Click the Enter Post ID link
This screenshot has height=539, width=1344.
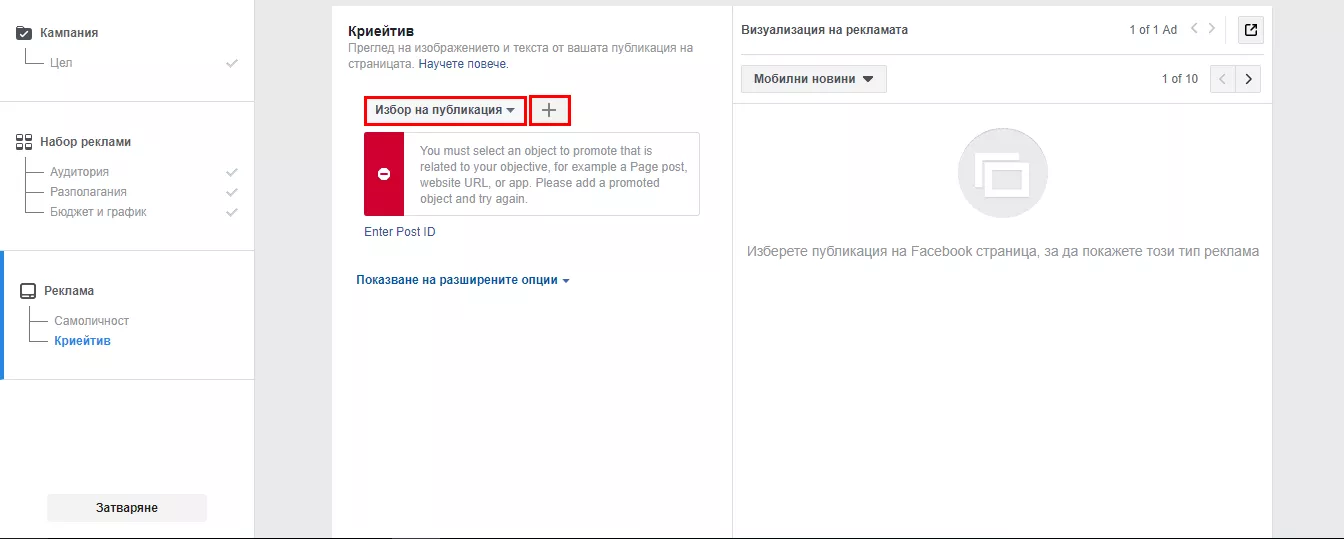400,232
